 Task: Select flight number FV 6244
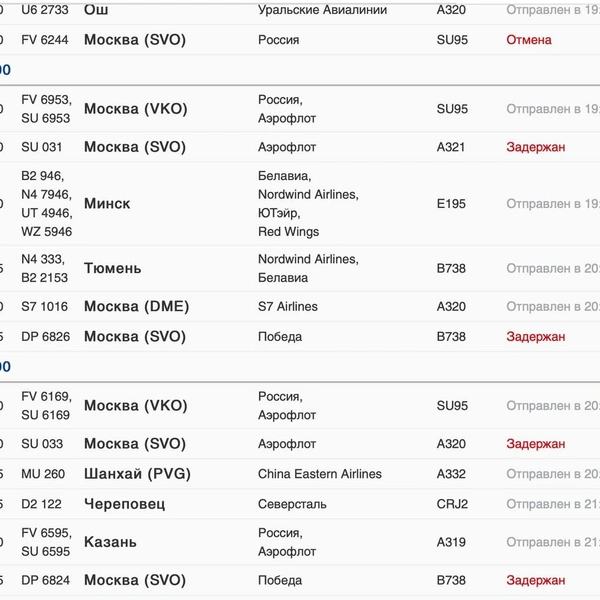45,40
